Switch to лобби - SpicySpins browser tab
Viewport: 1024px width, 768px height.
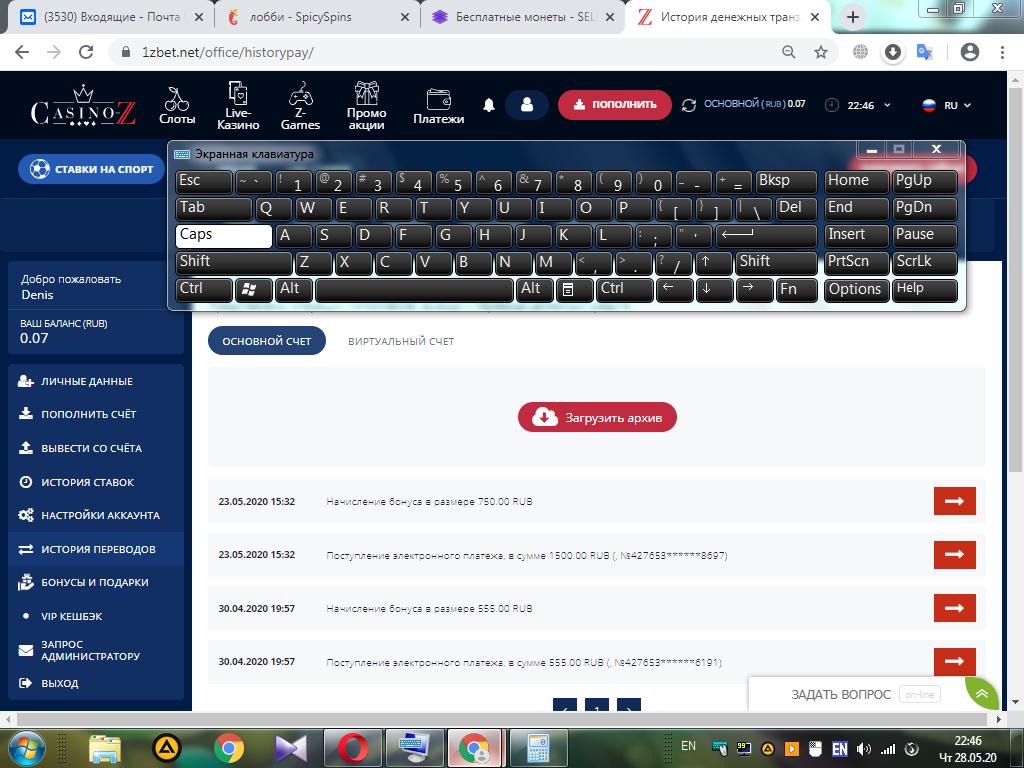[317, 18]
